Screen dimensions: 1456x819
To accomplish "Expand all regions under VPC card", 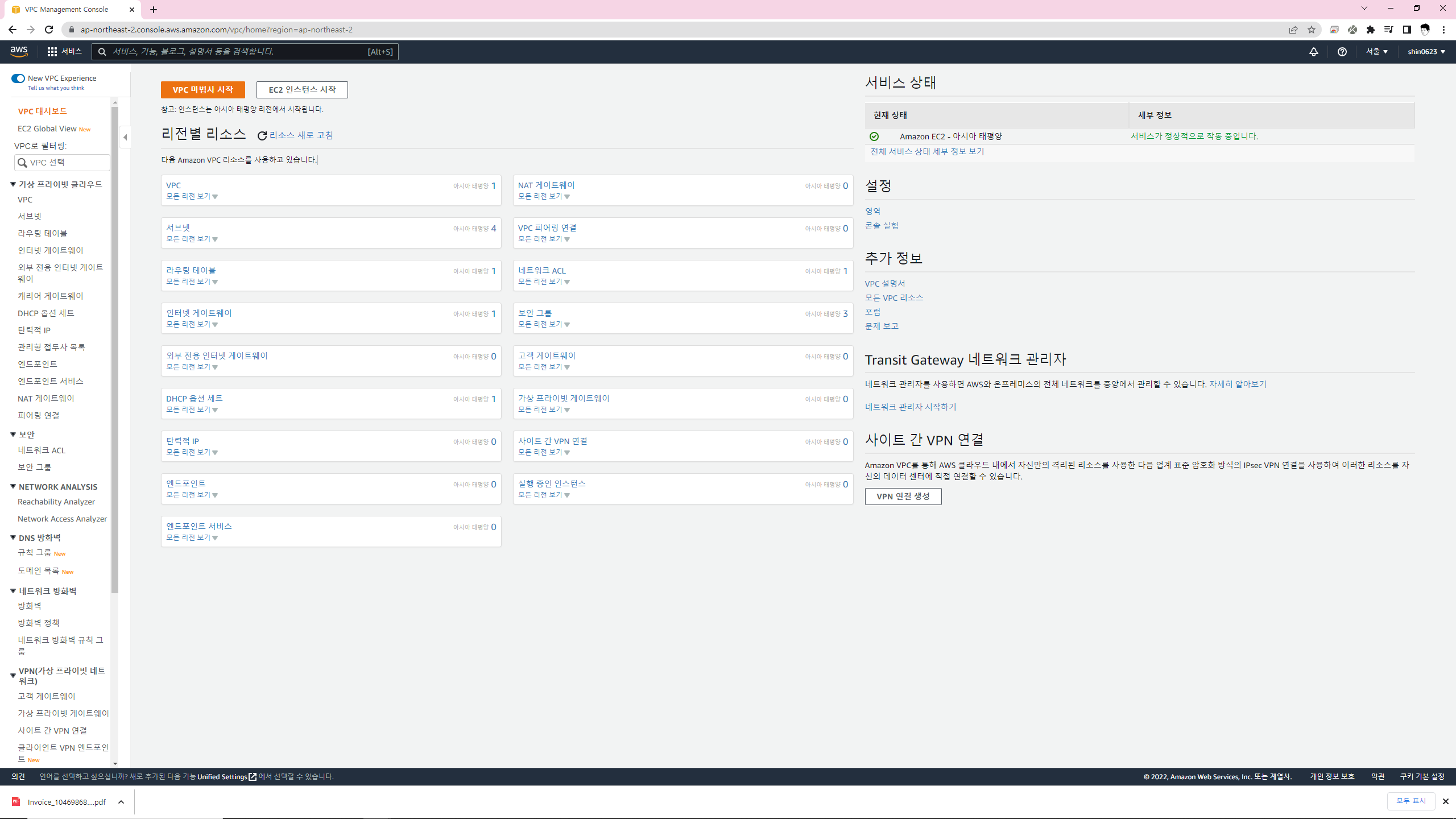I will pyautogui.click(x=192, y=197).
